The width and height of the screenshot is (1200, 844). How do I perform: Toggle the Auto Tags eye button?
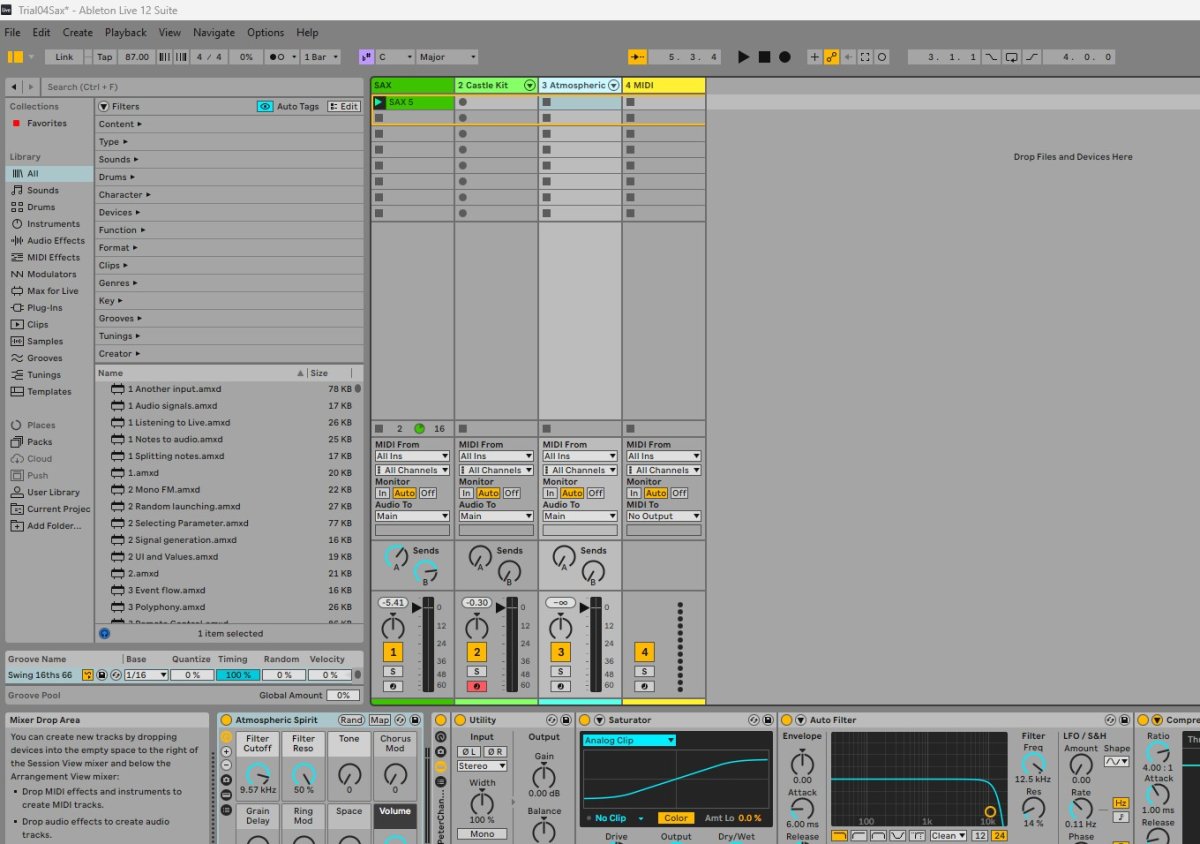click(x=265, y=106)
